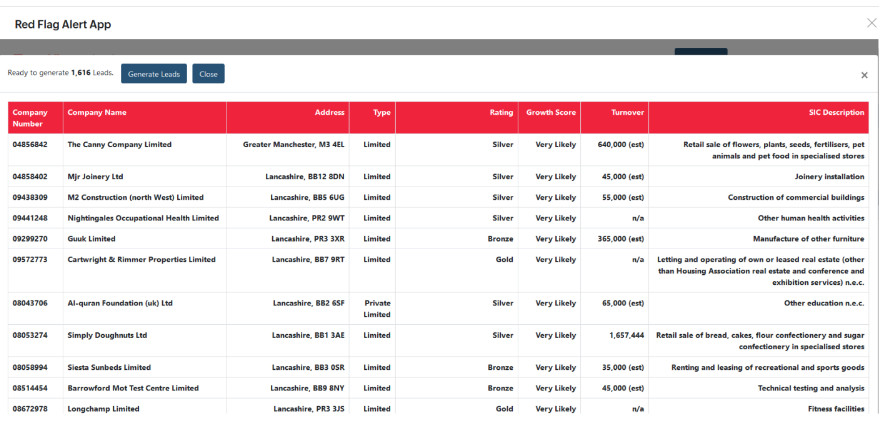
Task: Click turnover value 55,000 (est)
Action: [x=623, y=197]
